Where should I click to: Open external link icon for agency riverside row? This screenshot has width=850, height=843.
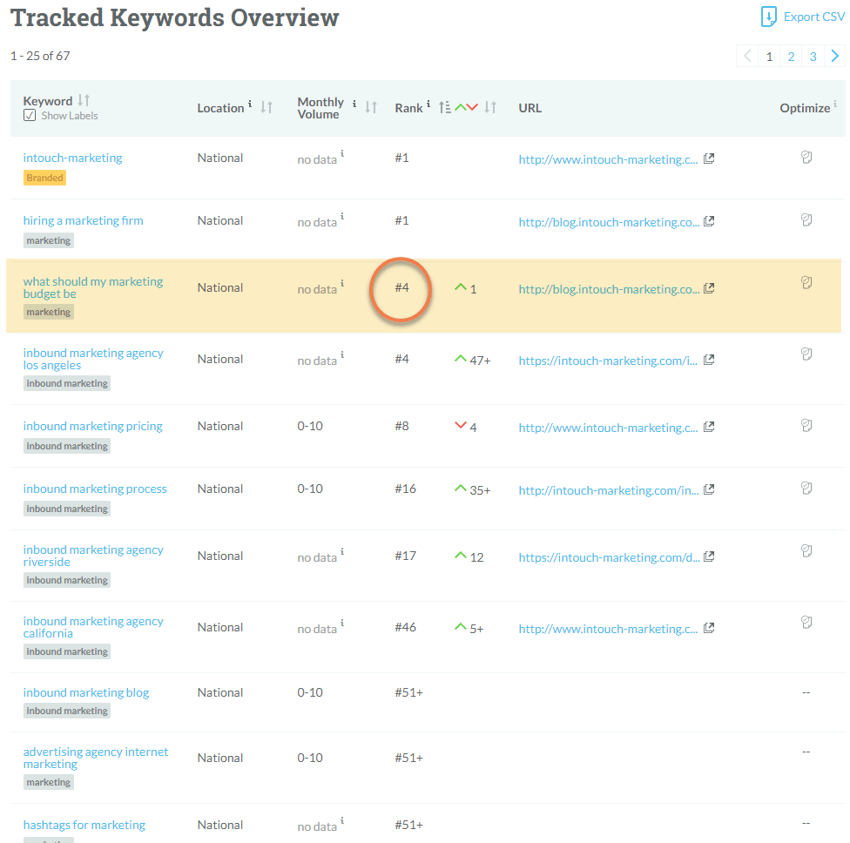(x=709, y=556)
